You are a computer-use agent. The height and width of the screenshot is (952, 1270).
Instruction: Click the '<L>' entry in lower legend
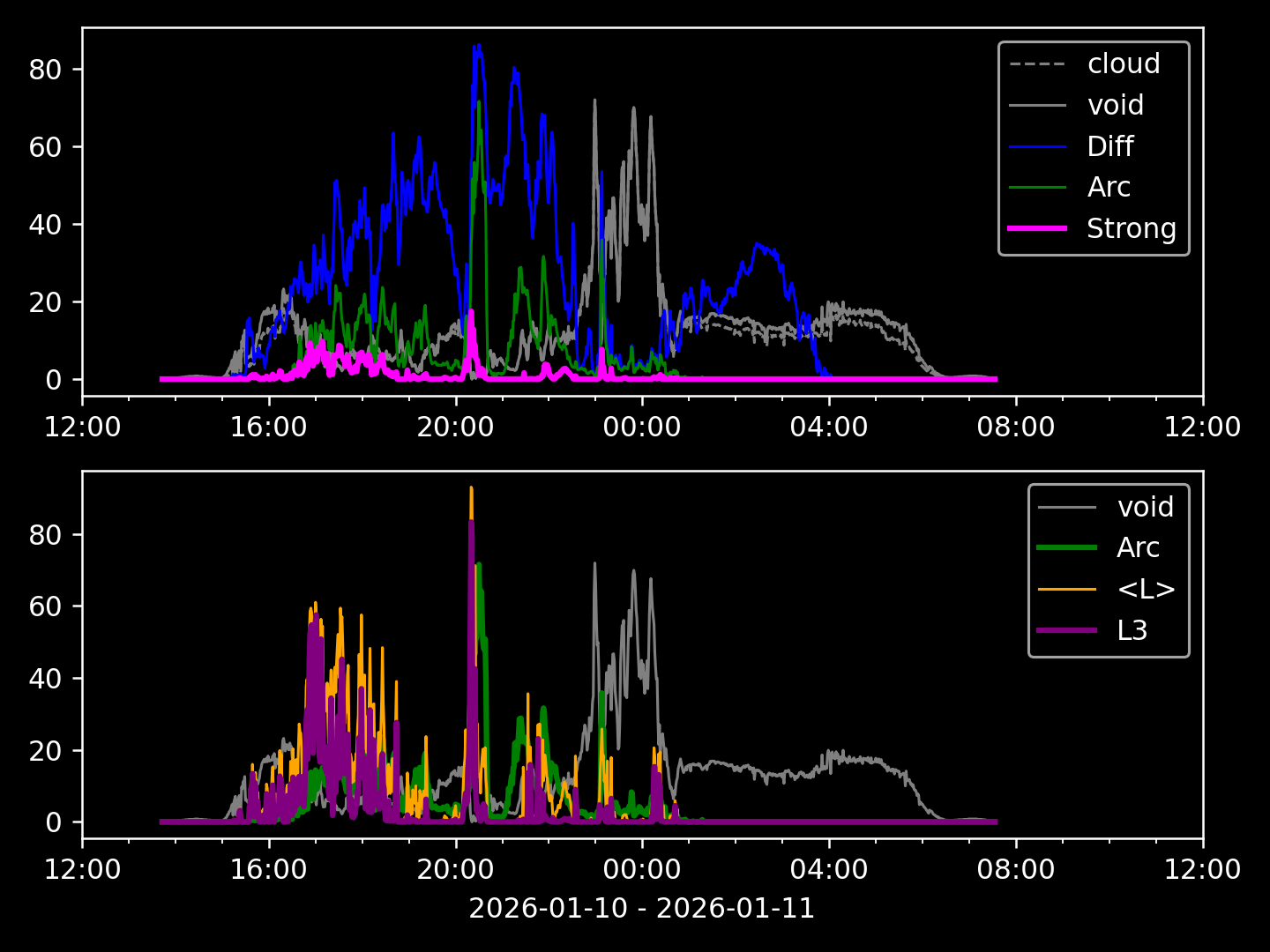tap(1146, 589)
